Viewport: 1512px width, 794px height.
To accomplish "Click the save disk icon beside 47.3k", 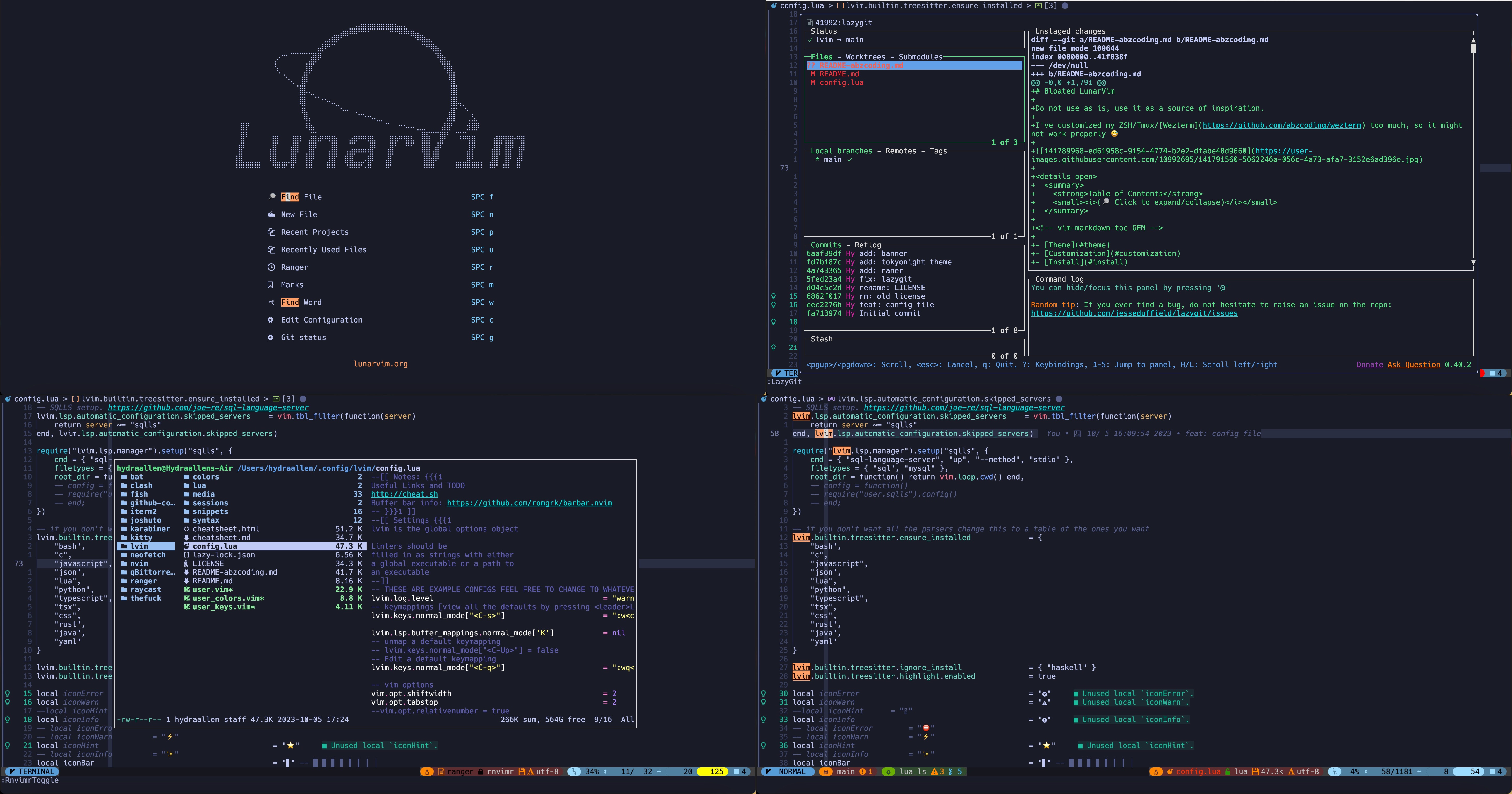I will click(1256, 772).
